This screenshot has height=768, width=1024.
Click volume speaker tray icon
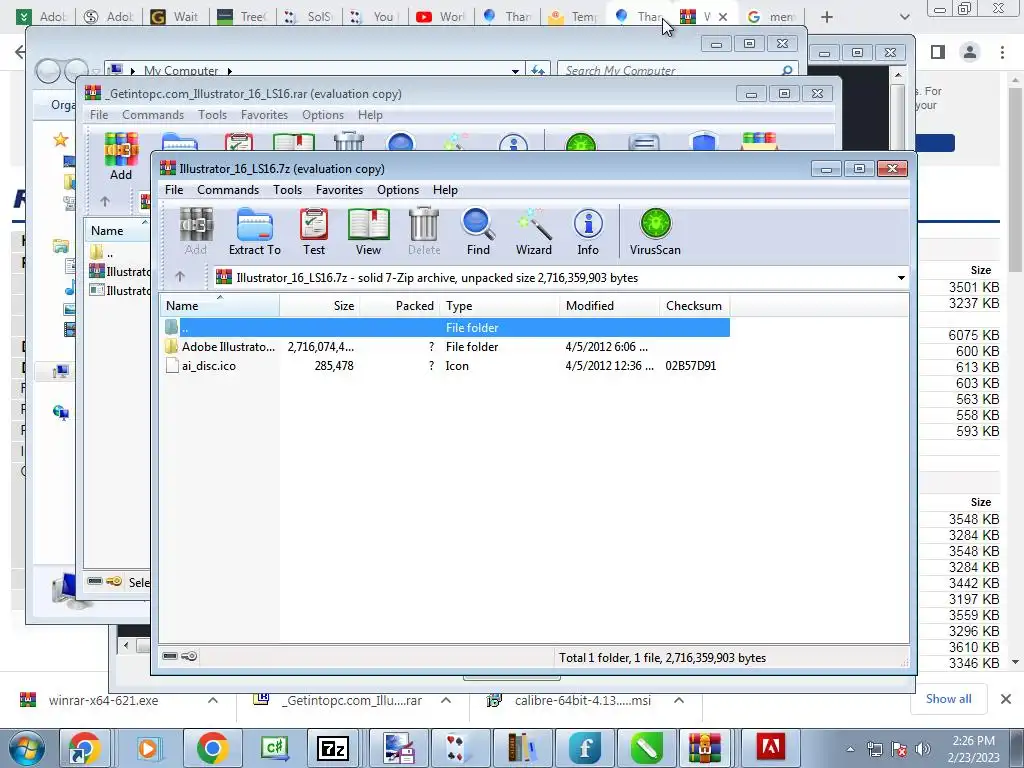point(923,749)
